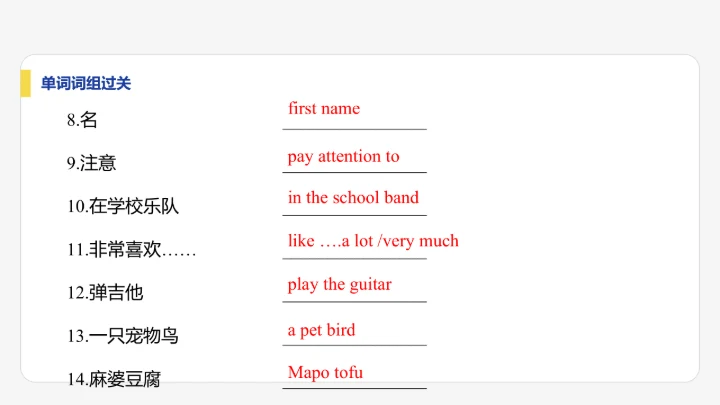
Task: Click the blank line under "first name"
Action: (x=355, y=129)
